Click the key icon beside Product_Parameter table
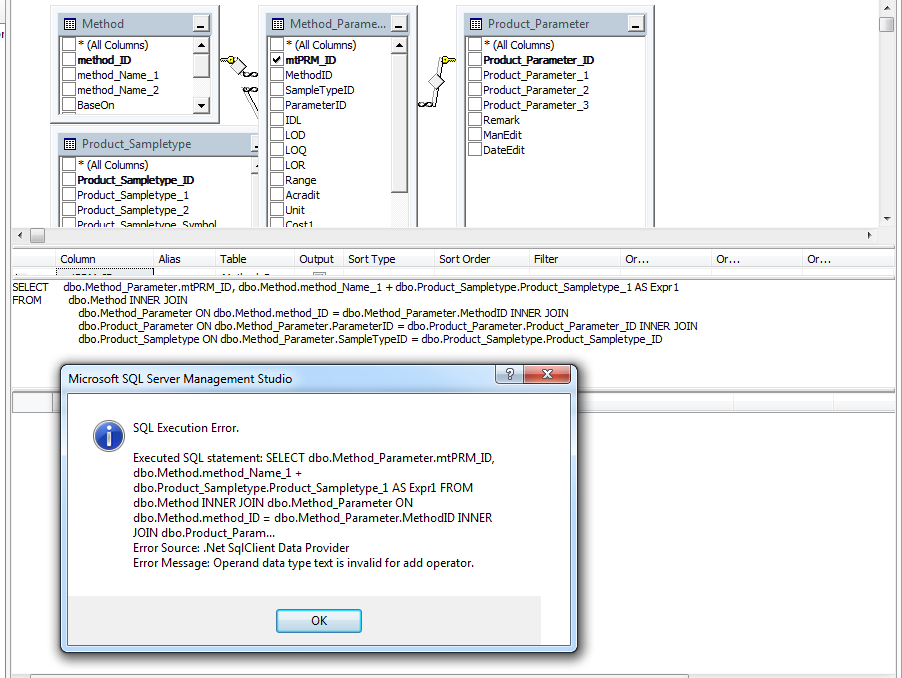The image size is (902, 678). click(x=448, y=60)
